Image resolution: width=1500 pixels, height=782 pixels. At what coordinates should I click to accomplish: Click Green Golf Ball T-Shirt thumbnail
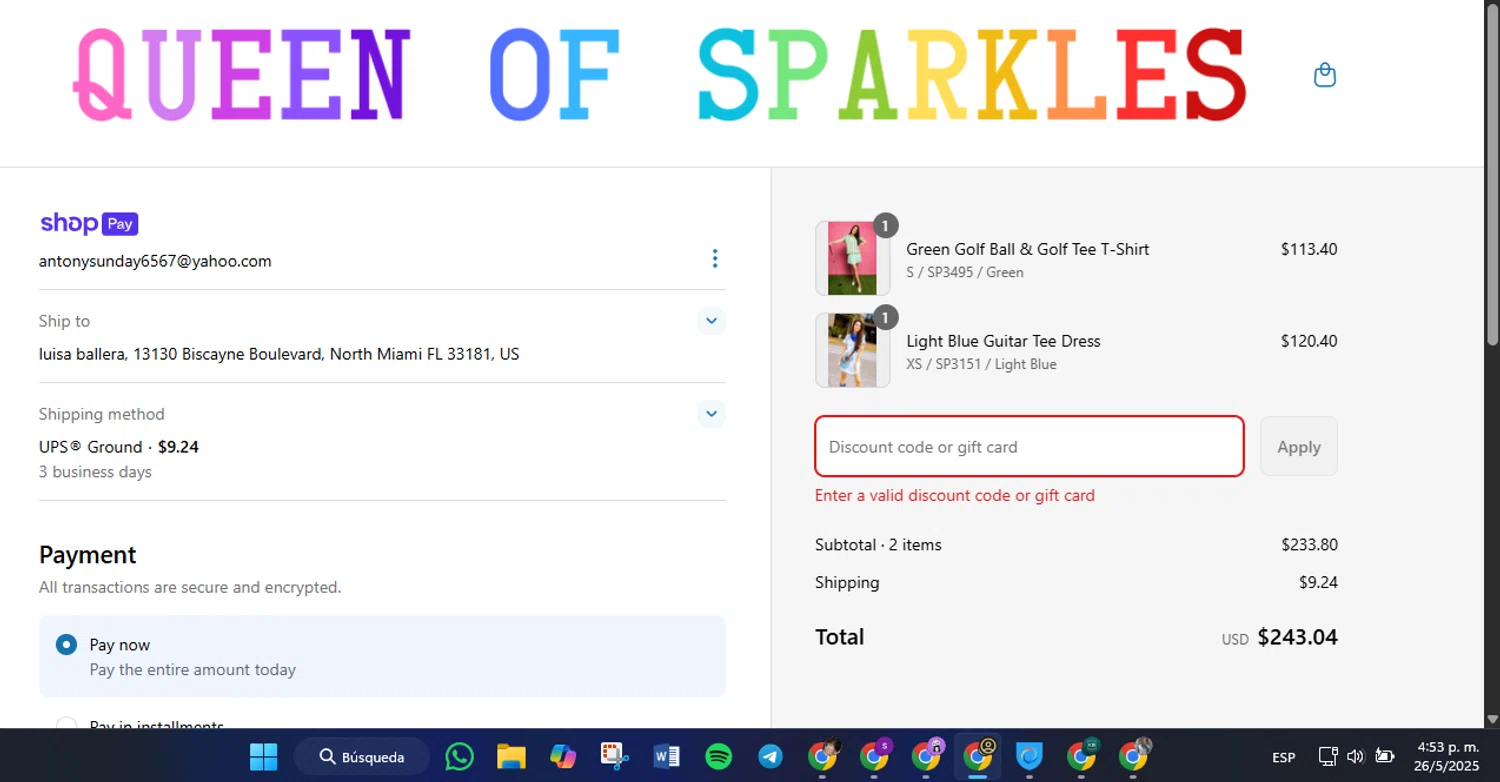coord(852,258)
